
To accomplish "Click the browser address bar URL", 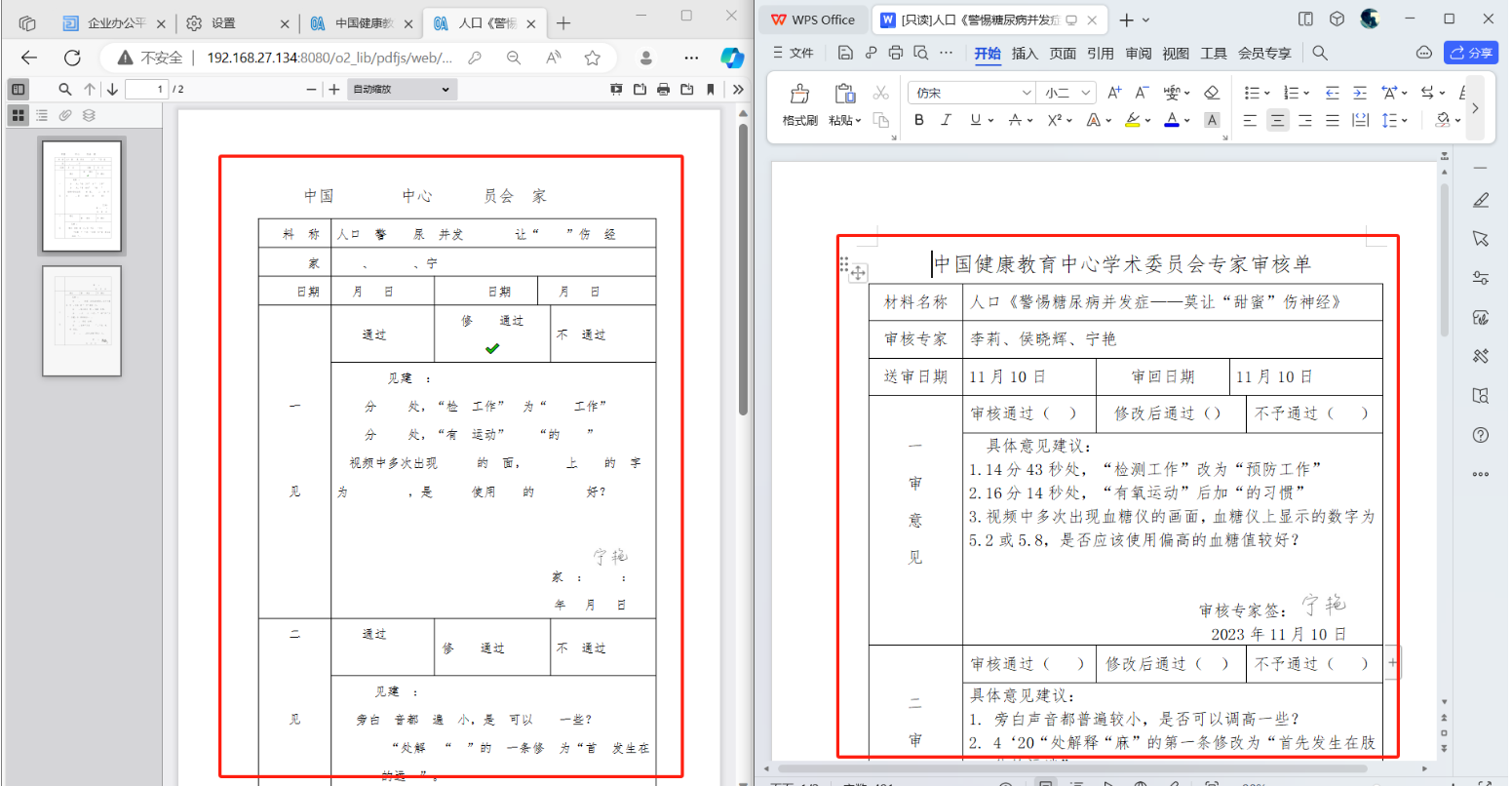I will click(330, 59).
